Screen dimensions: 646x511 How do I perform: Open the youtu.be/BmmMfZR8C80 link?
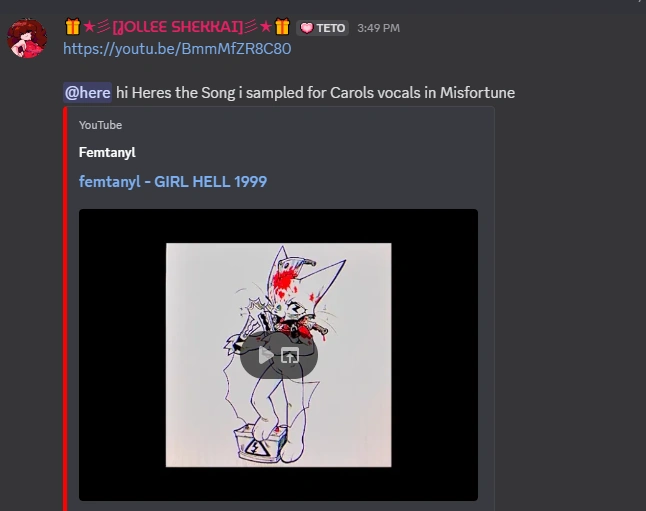(177, 49)
